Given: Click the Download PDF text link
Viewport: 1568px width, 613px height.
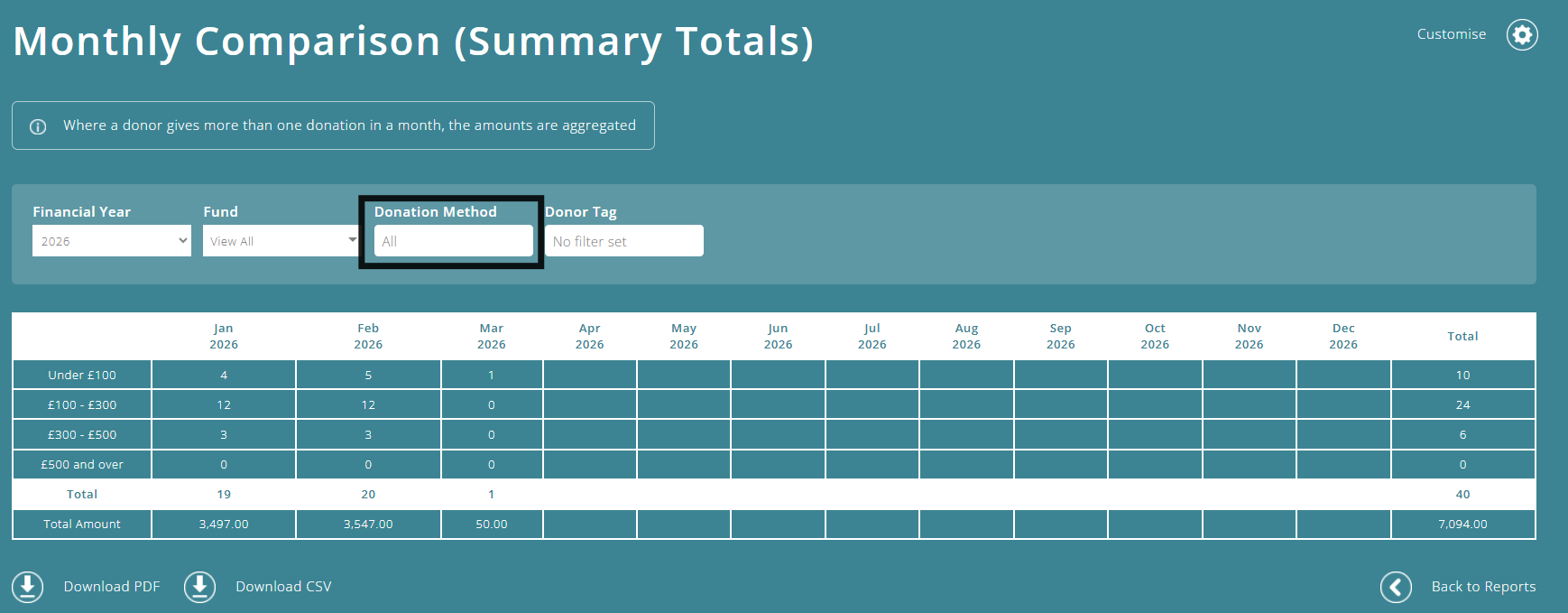Looking at the screenshot, I should click(x=112, y=587).
